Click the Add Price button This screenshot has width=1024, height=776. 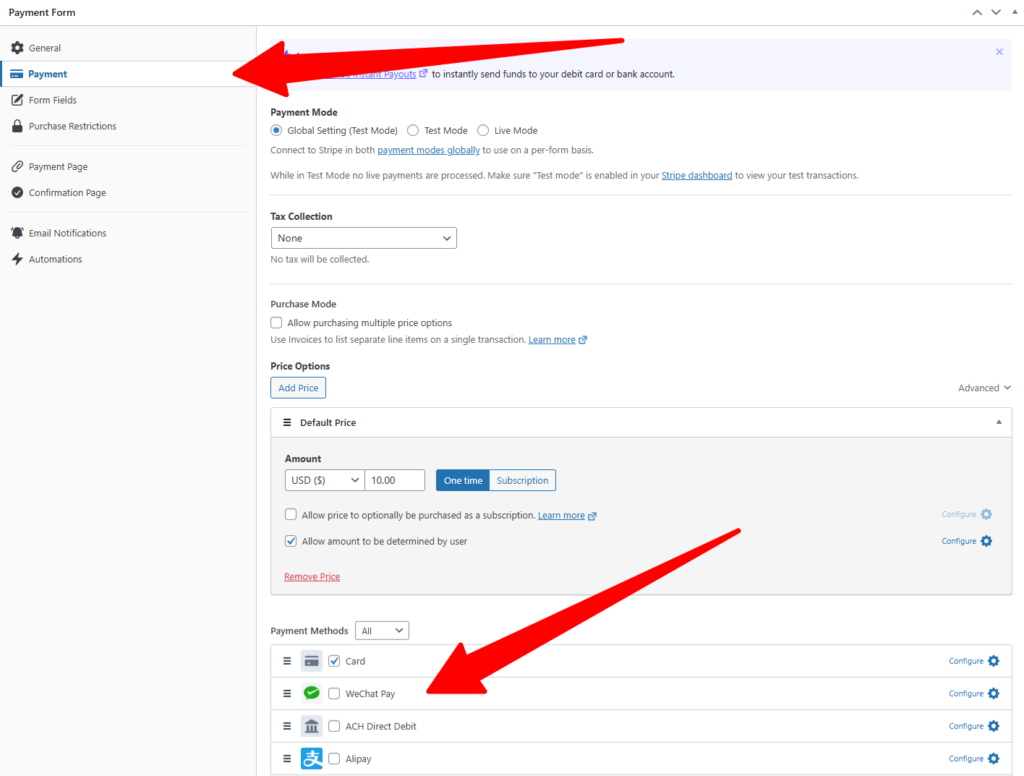(298, 388)
